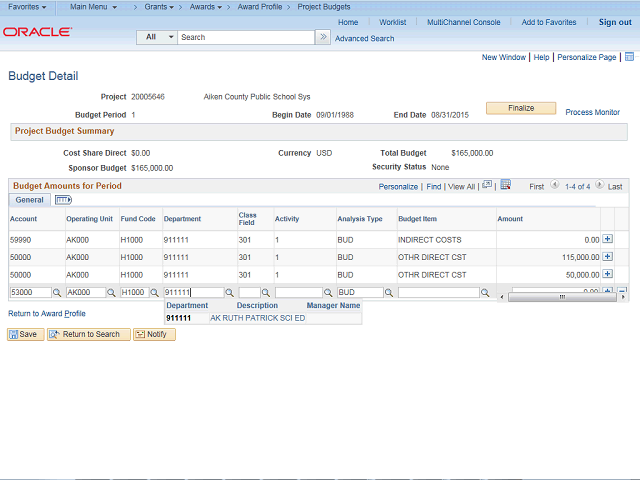
Task: Select AK RUTH PATRICK SCI ED suggestion
Action: pyautogui.click(x=257, y=318)
